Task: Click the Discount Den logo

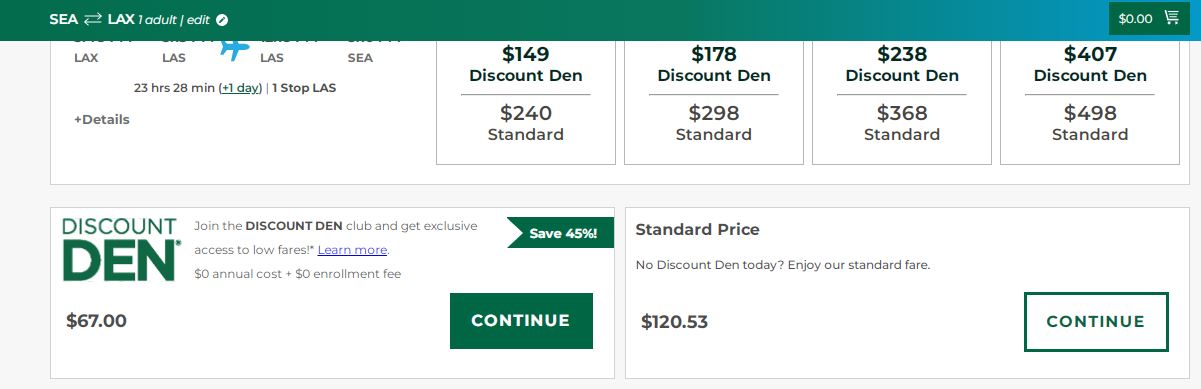Action: [121, 249]
